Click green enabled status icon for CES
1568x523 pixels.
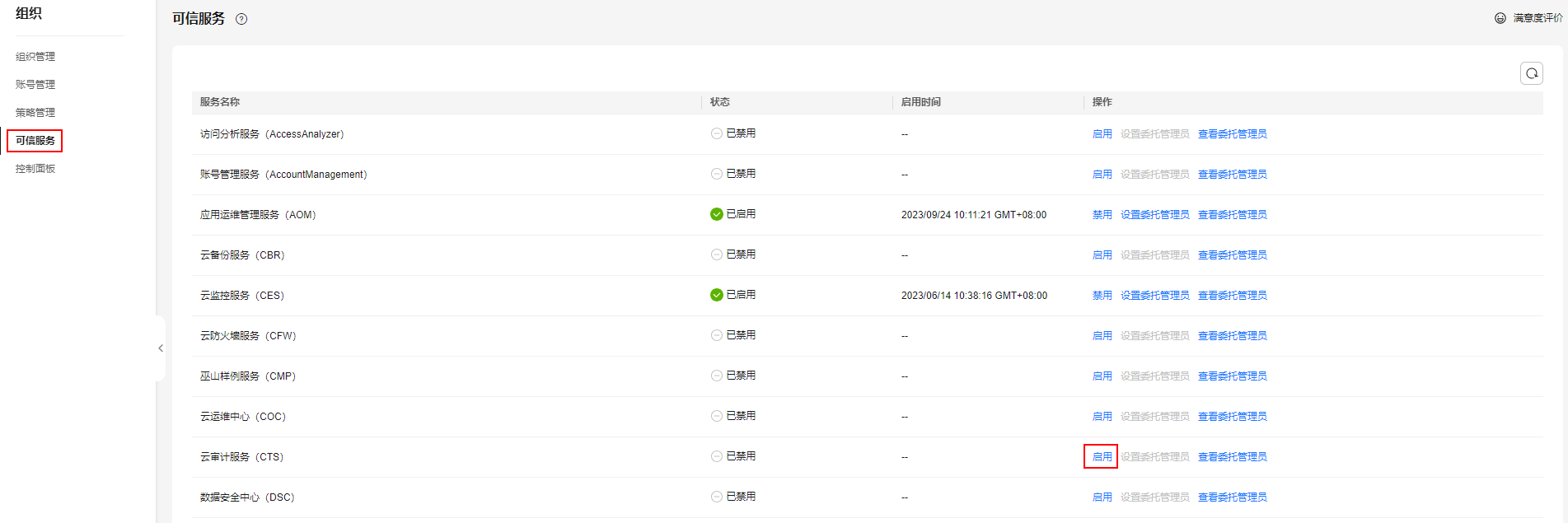coord(717,295)
